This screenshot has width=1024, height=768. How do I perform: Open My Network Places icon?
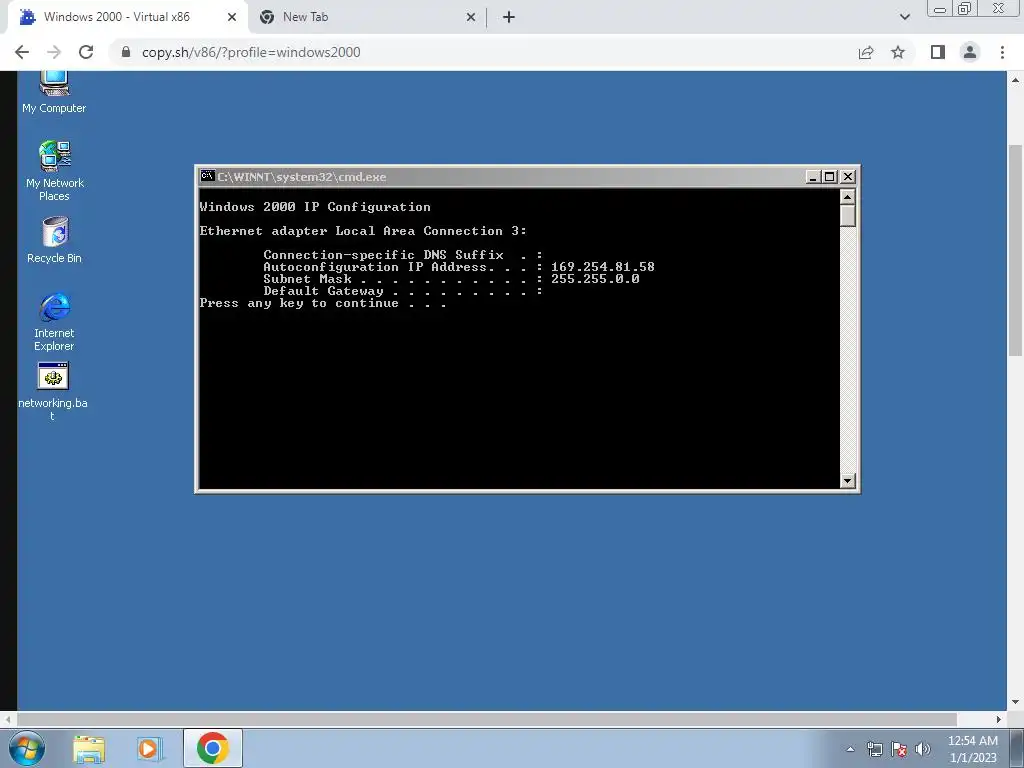click(55, 170)
